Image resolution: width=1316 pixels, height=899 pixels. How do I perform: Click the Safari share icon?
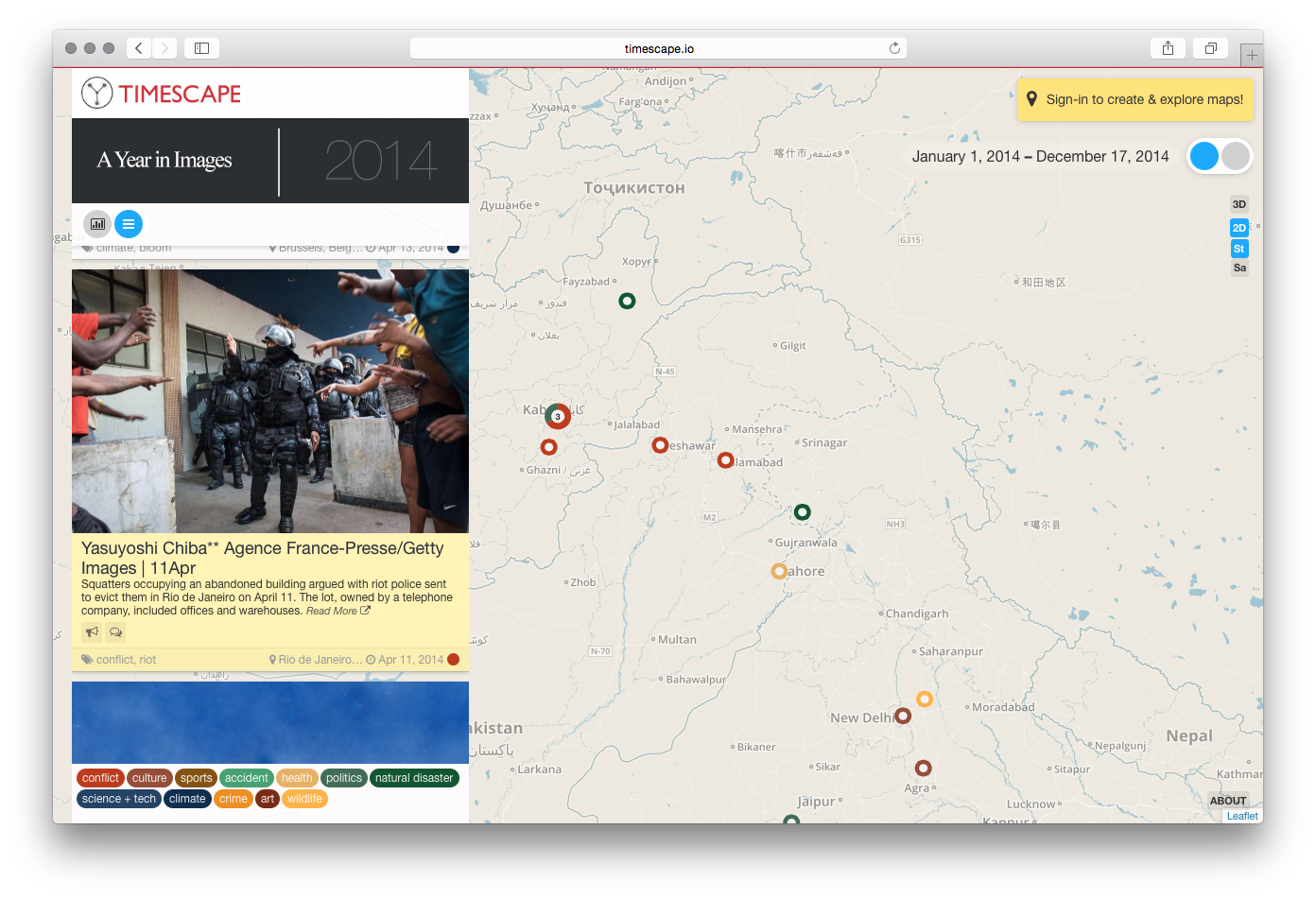pos(1168,48)
